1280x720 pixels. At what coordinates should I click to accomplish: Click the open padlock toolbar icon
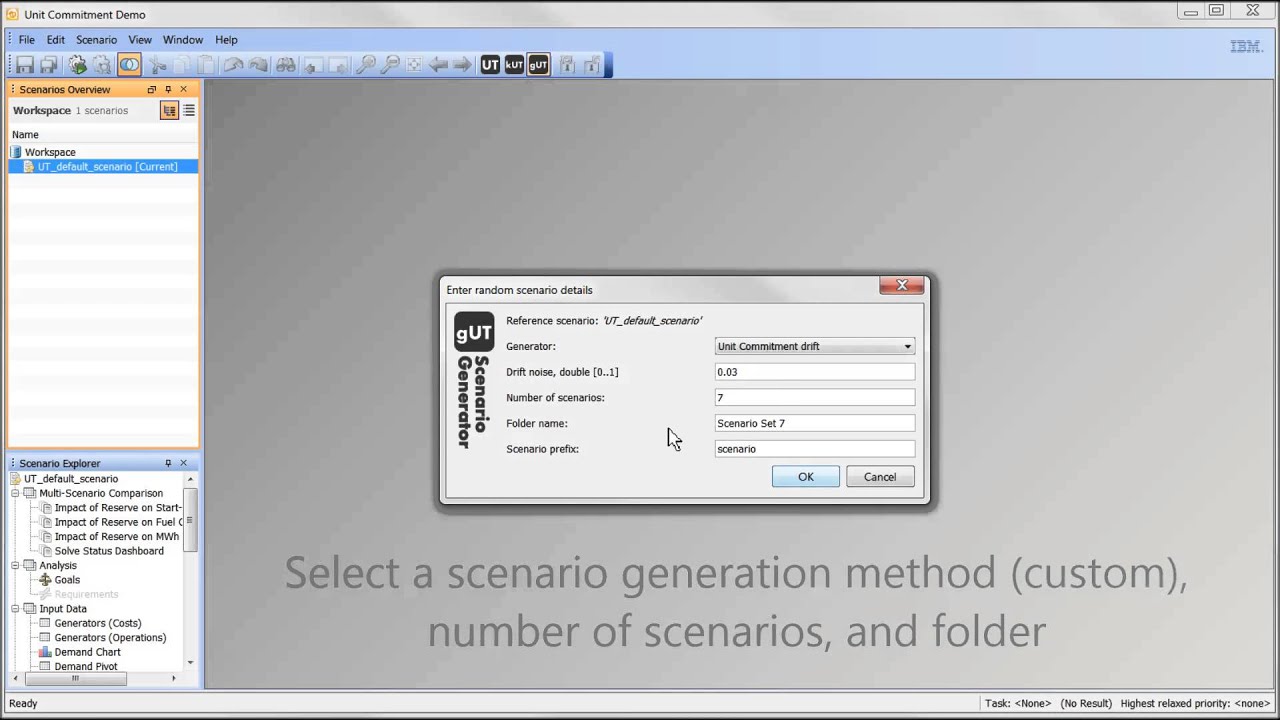[591, 65]
